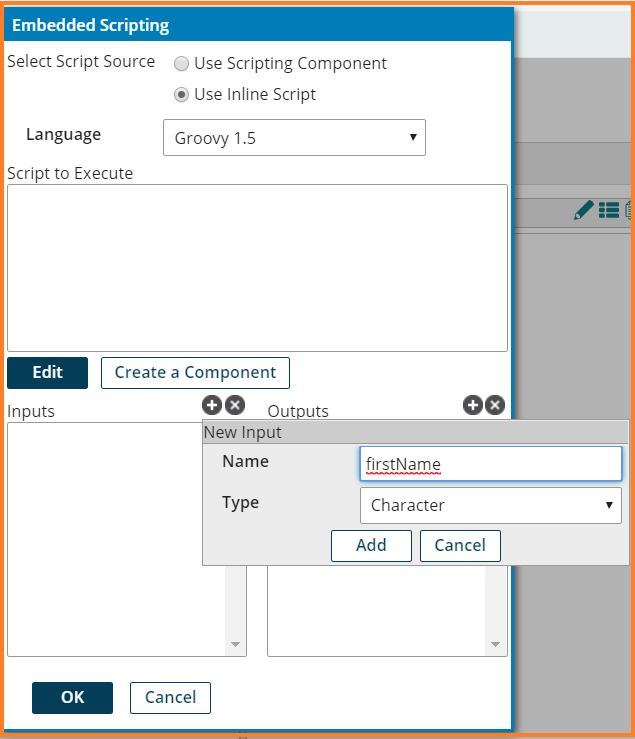
Task: Select Use Inline Script radio button
Action: [x=181, y=95]
